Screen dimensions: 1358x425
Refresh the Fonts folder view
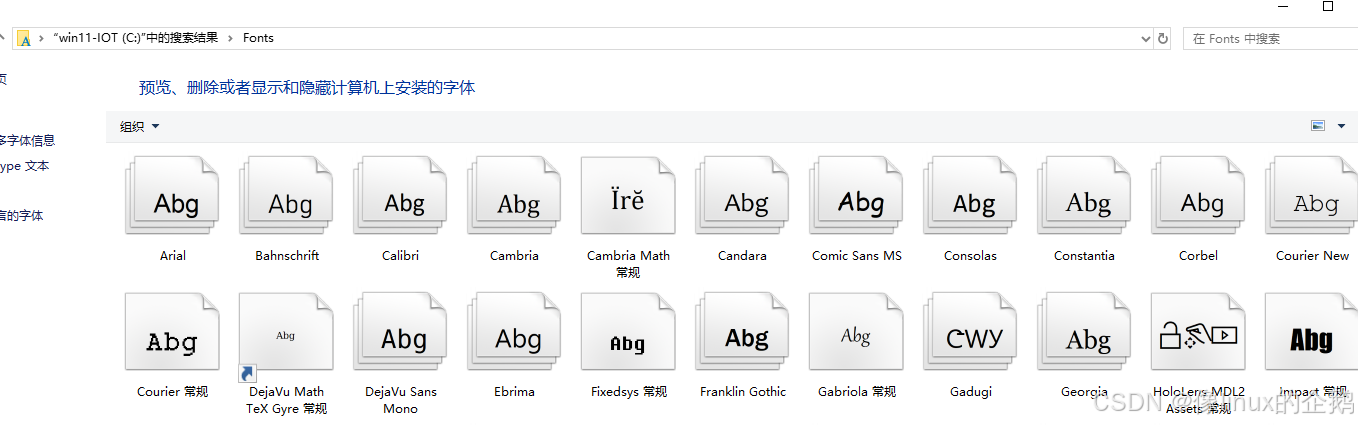tap(1163, 38)
